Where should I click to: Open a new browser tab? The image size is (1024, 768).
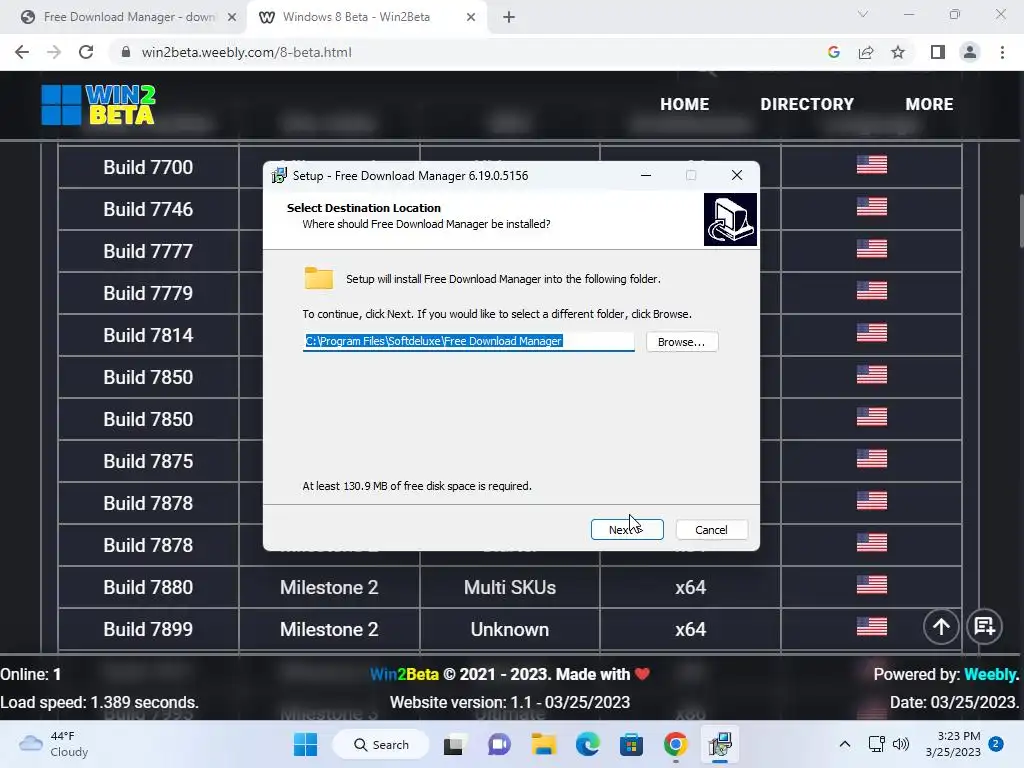pyautogui.click(x=509, y=17)
